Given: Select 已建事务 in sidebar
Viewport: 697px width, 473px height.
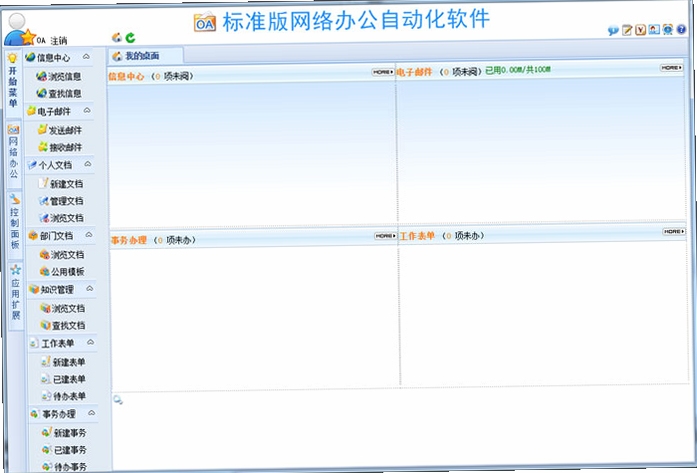Looking at the screenshot, I should coord(65,450).
